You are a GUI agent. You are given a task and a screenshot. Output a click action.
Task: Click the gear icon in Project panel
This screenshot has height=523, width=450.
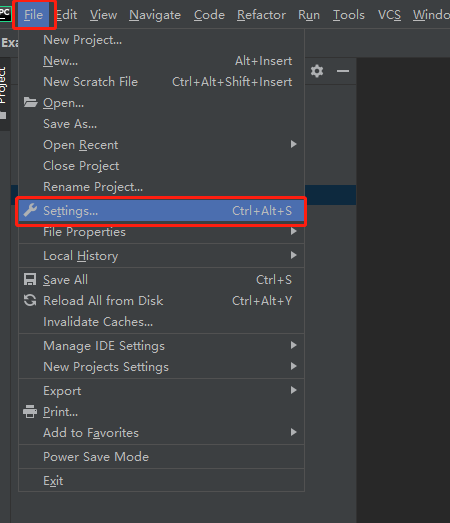point(317,71)
